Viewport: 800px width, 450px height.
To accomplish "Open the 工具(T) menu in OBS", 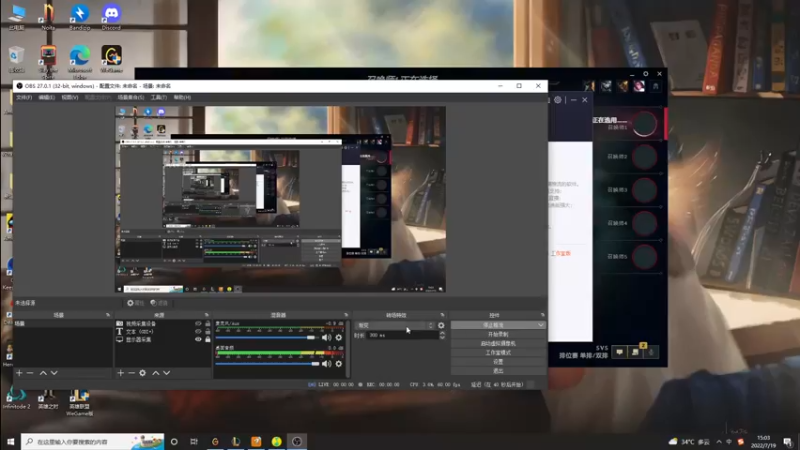I will click(x=159, y=97).
